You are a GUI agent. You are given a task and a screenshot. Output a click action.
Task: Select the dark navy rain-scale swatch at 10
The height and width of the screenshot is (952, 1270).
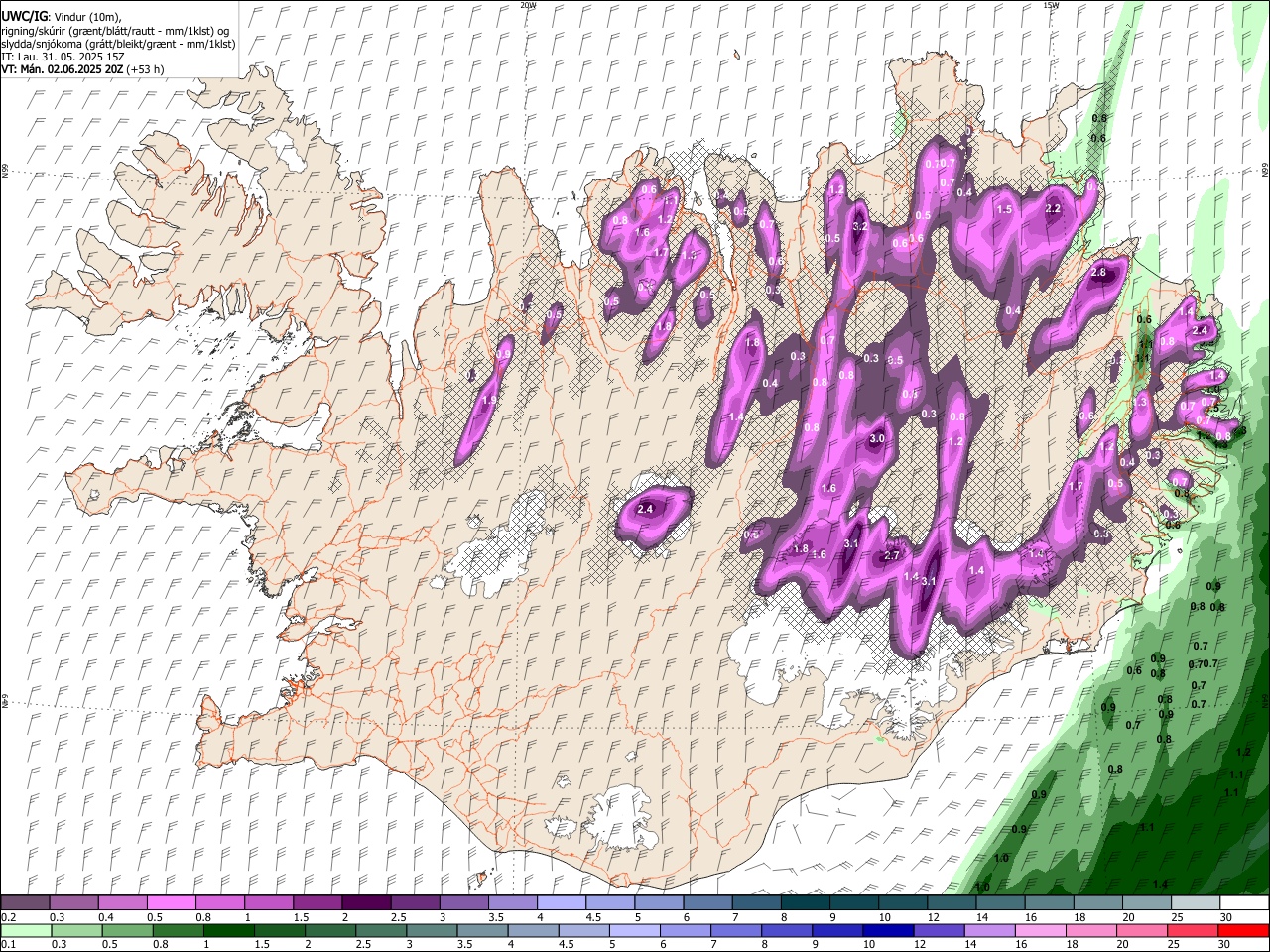click(x=888, y=930)
